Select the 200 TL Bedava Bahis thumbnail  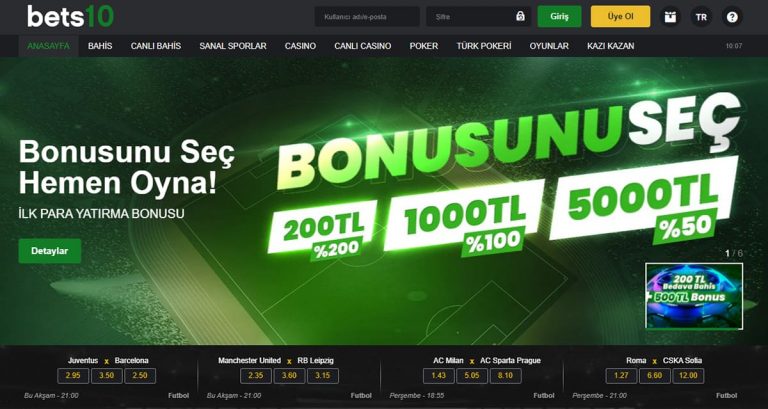[x=694, y=296]
